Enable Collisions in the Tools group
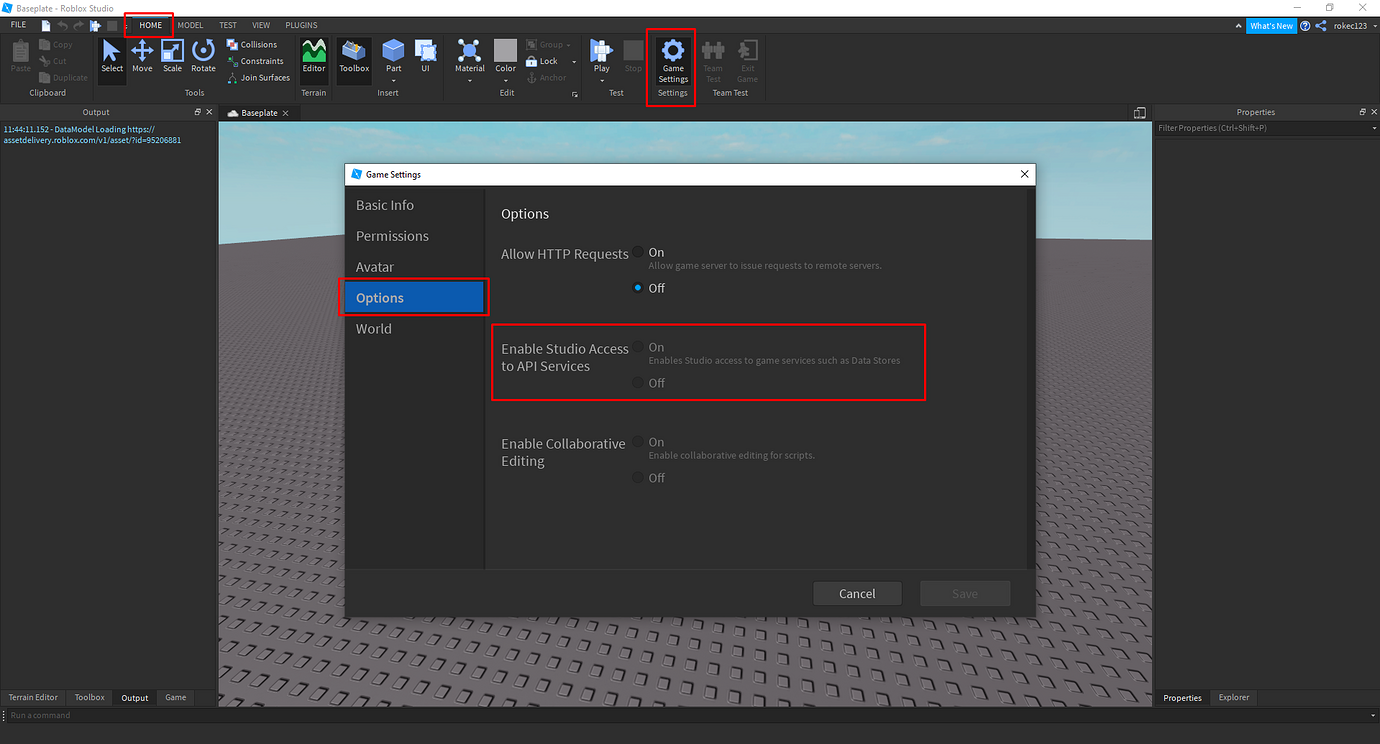The image size is (1380, 744). [x=256, y=44]
